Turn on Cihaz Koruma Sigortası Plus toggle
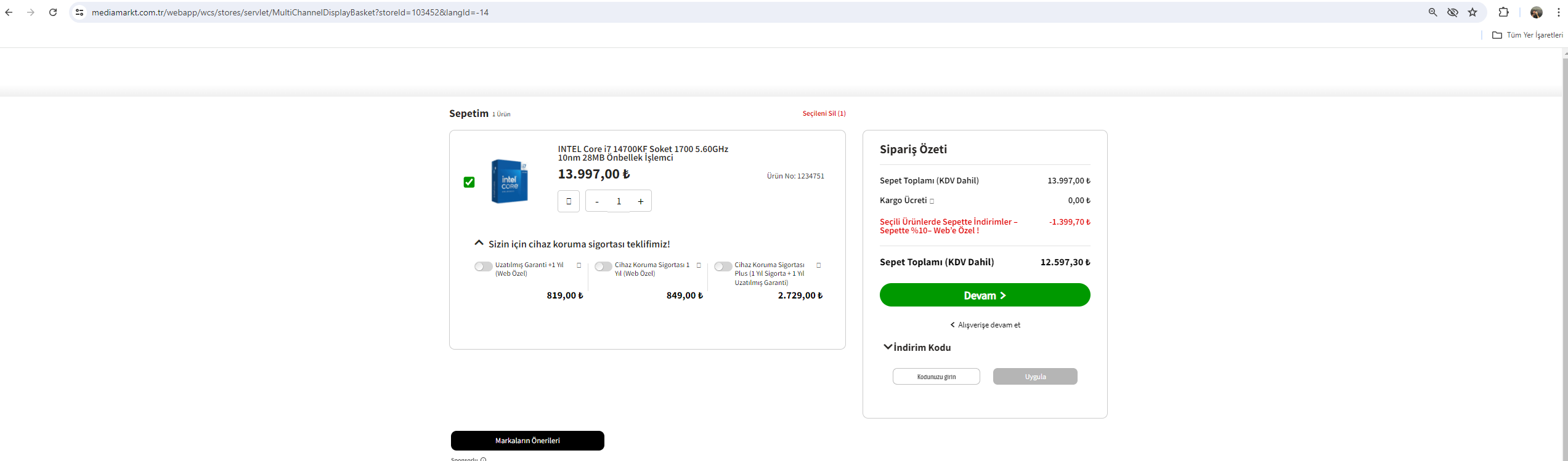Viewport: 1568px width, 461px height. pos(723,267)
